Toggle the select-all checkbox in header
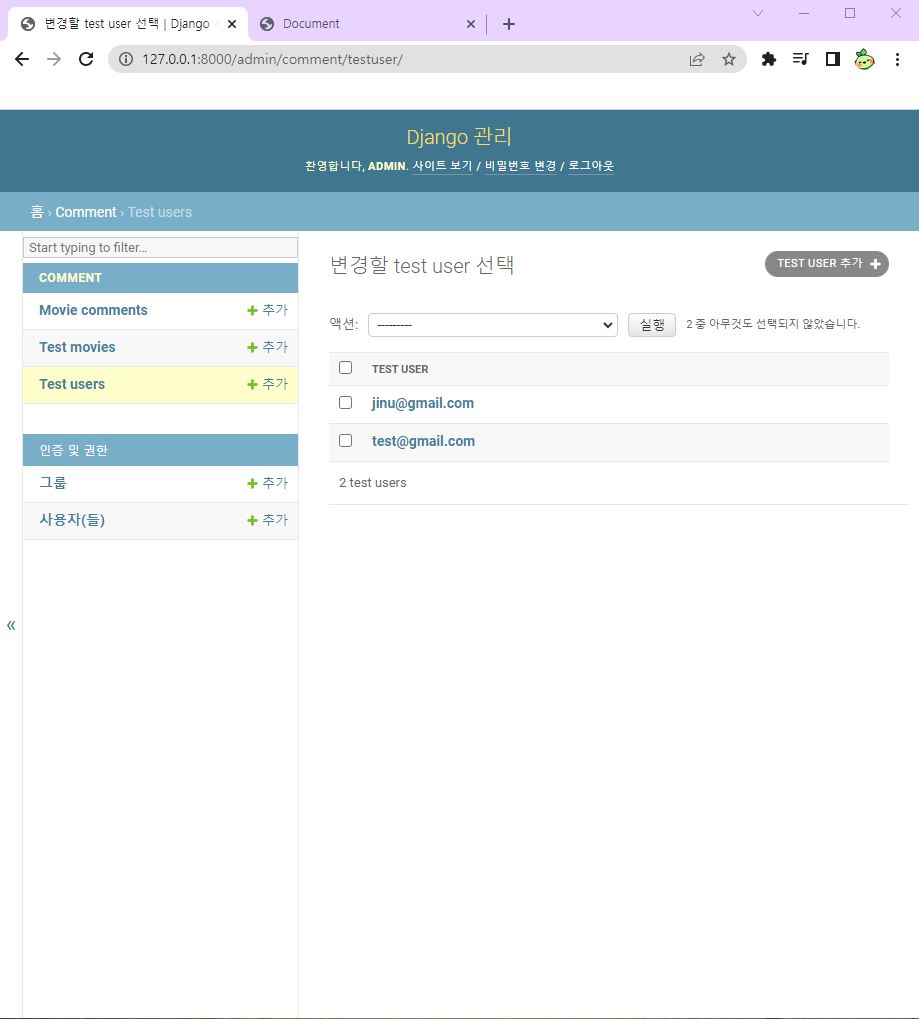919x1019 pixels. click(346, 368)
